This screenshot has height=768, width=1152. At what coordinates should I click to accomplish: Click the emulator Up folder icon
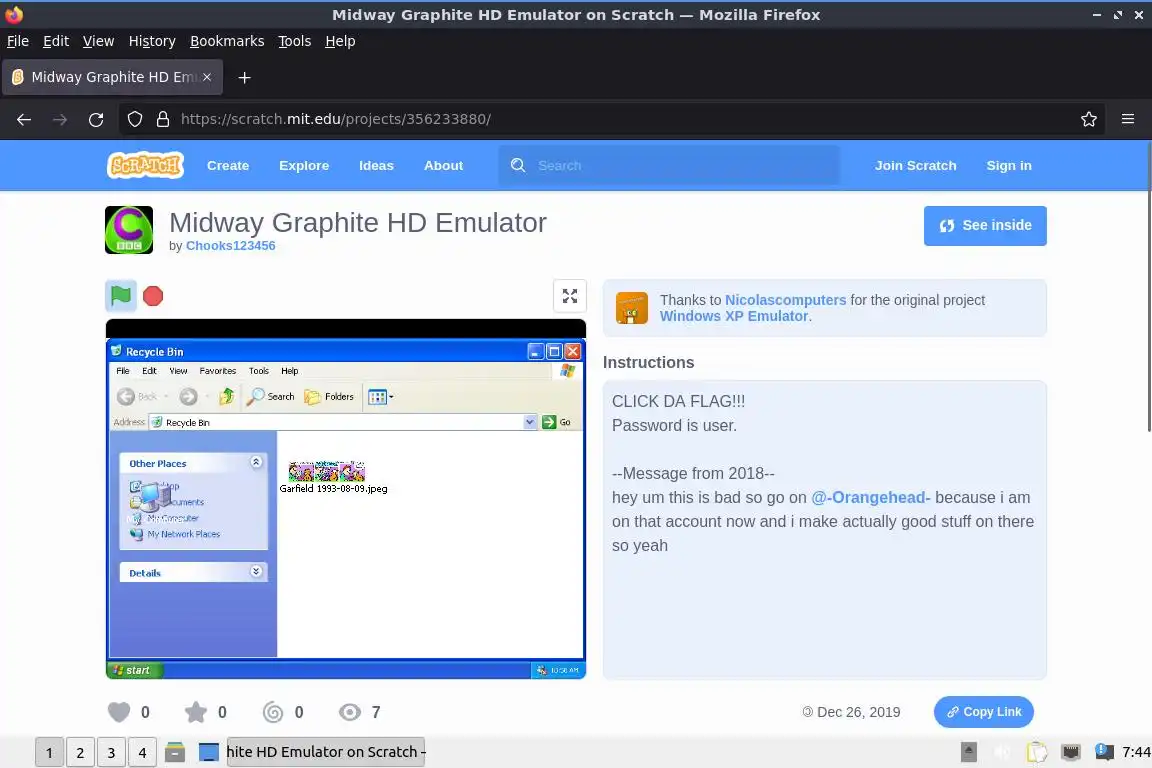227,397
